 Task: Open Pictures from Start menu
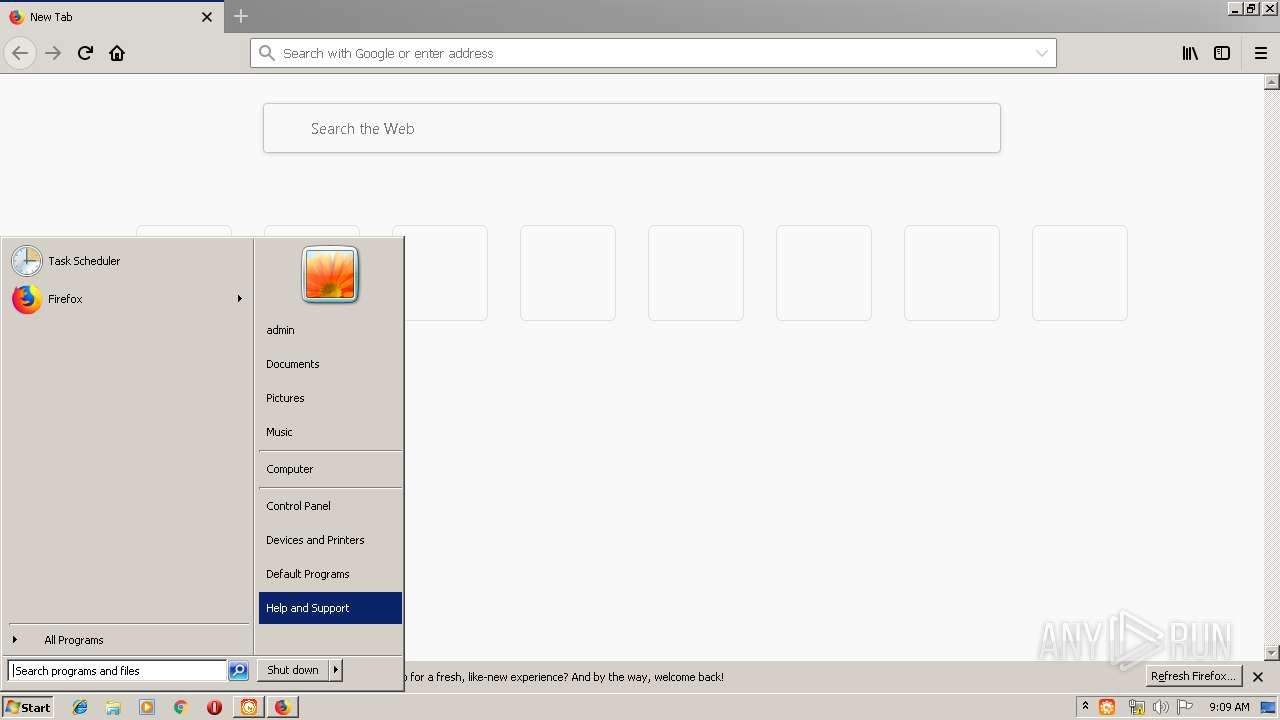(x=330, y=398)
